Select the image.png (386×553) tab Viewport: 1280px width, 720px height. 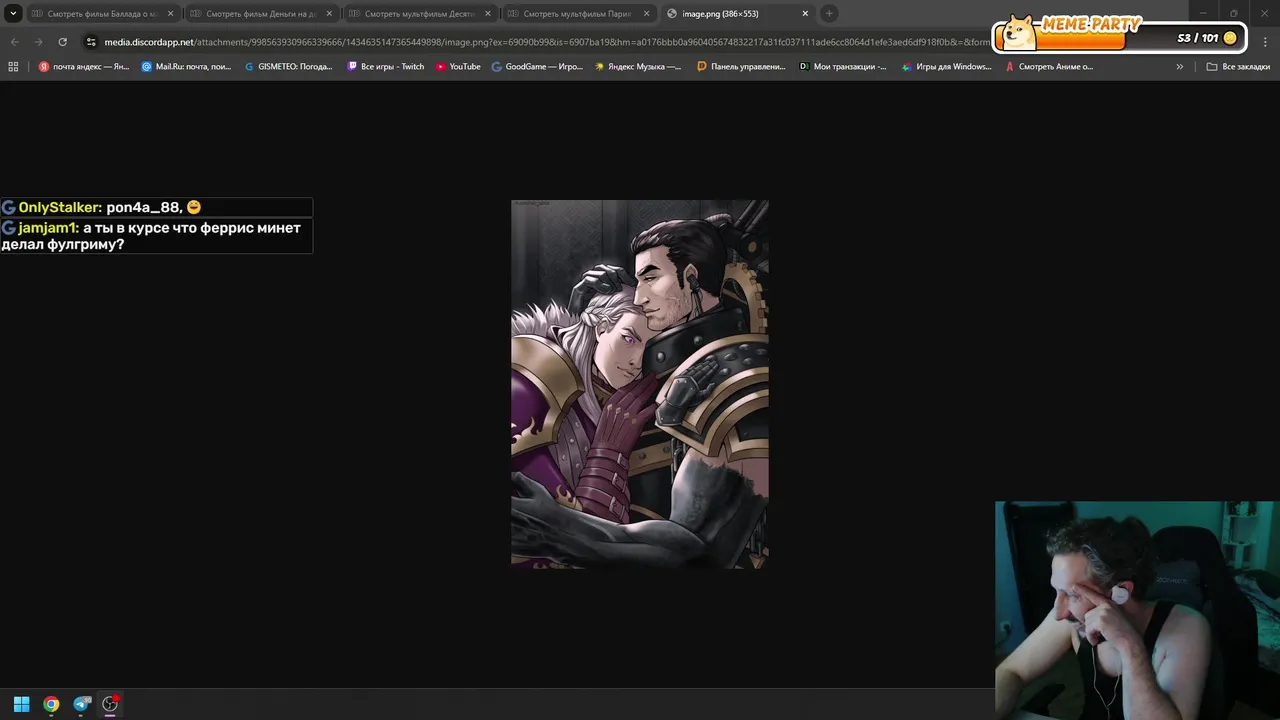(737, 14)
